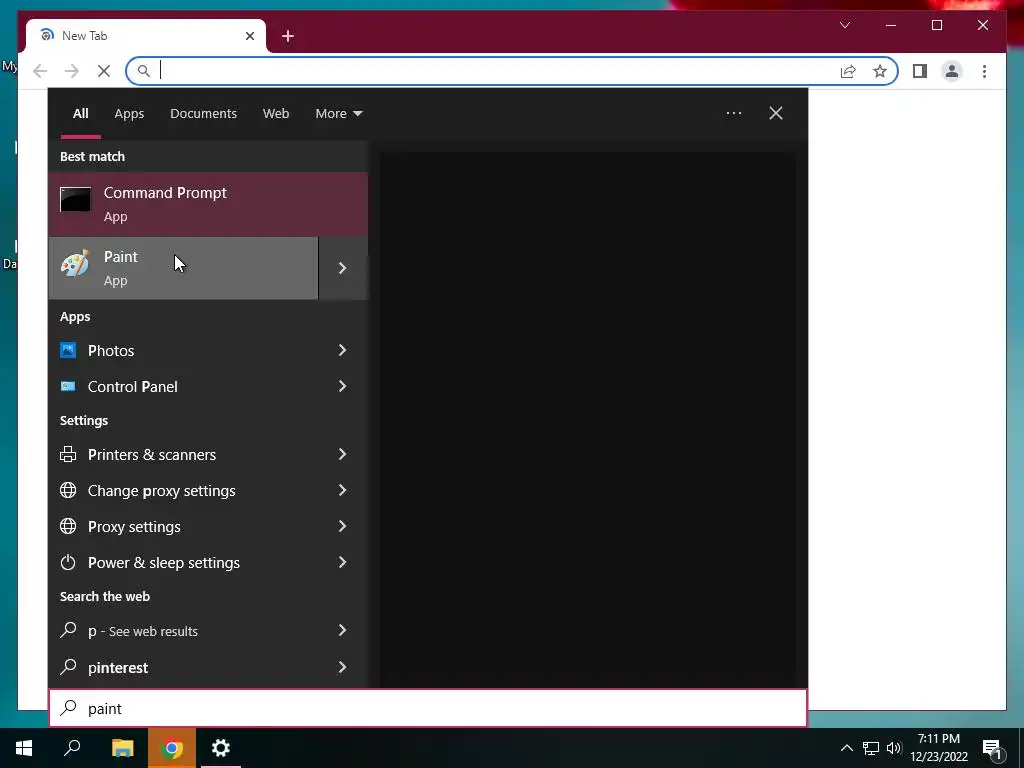Image resolution: width=1024 pixels, height=768 pixels.
Task: Expand Change proxy settings chevron
Action: [x=342, y=490]
